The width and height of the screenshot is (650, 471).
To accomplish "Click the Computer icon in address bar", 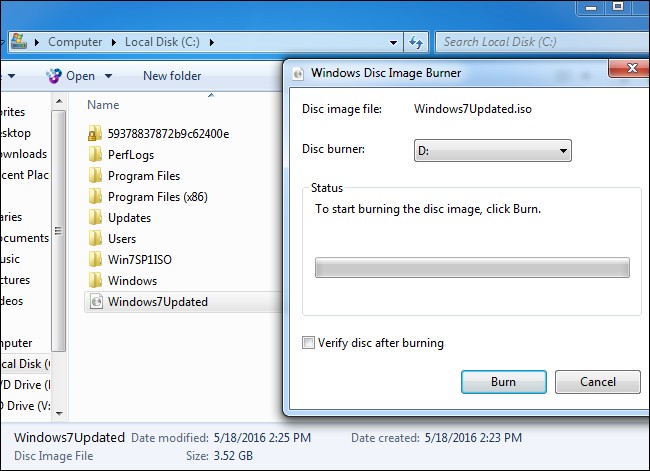I will pyautogui.click(x=19, y=41).
